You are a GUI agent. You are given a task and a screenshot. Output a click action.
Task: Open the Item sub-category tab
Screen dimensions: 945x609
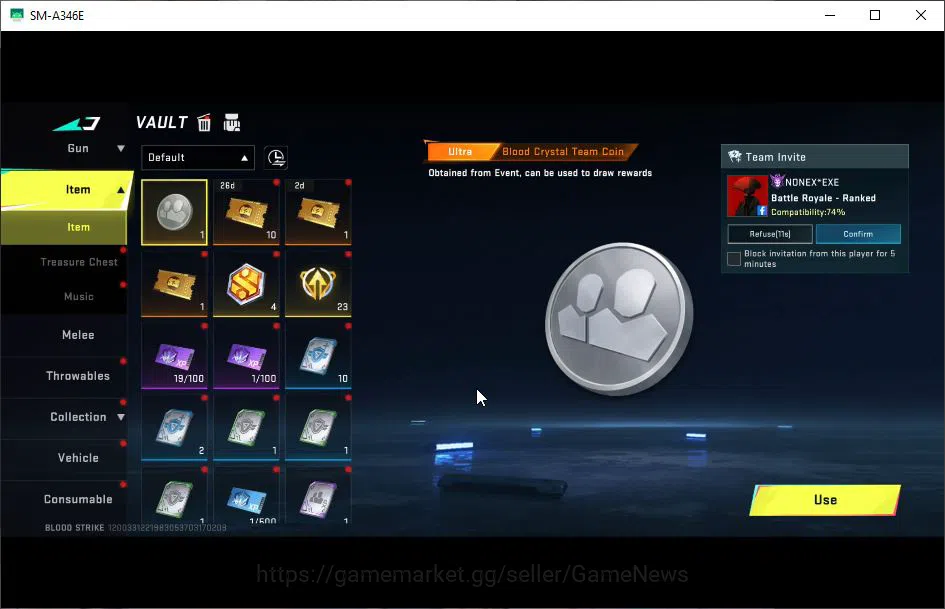[x=64, y=227]
